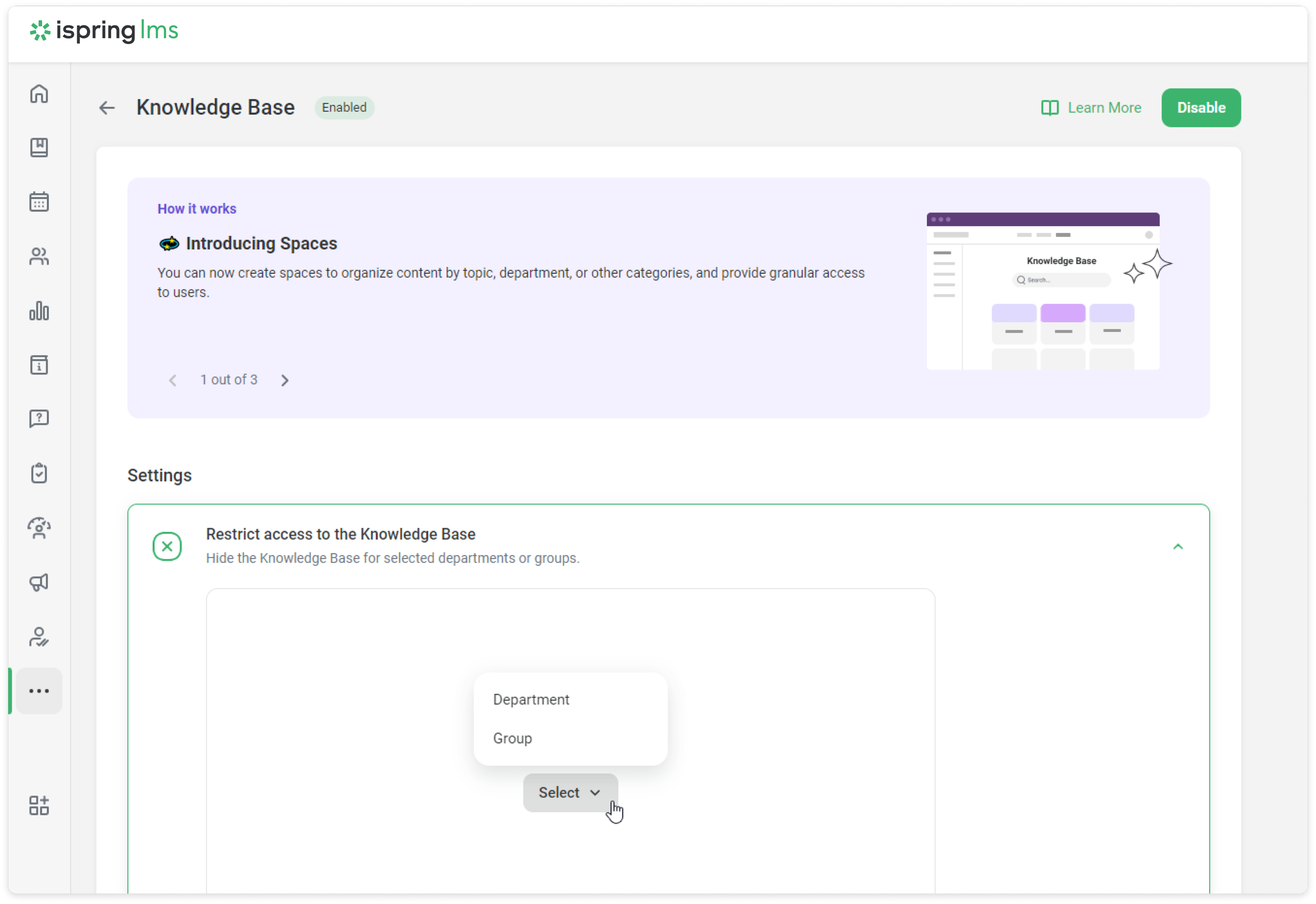Viewport: 1316px width, 904px height.
Task: Open the Q&A question bubble icon
Action: click(x=39, y=419)
